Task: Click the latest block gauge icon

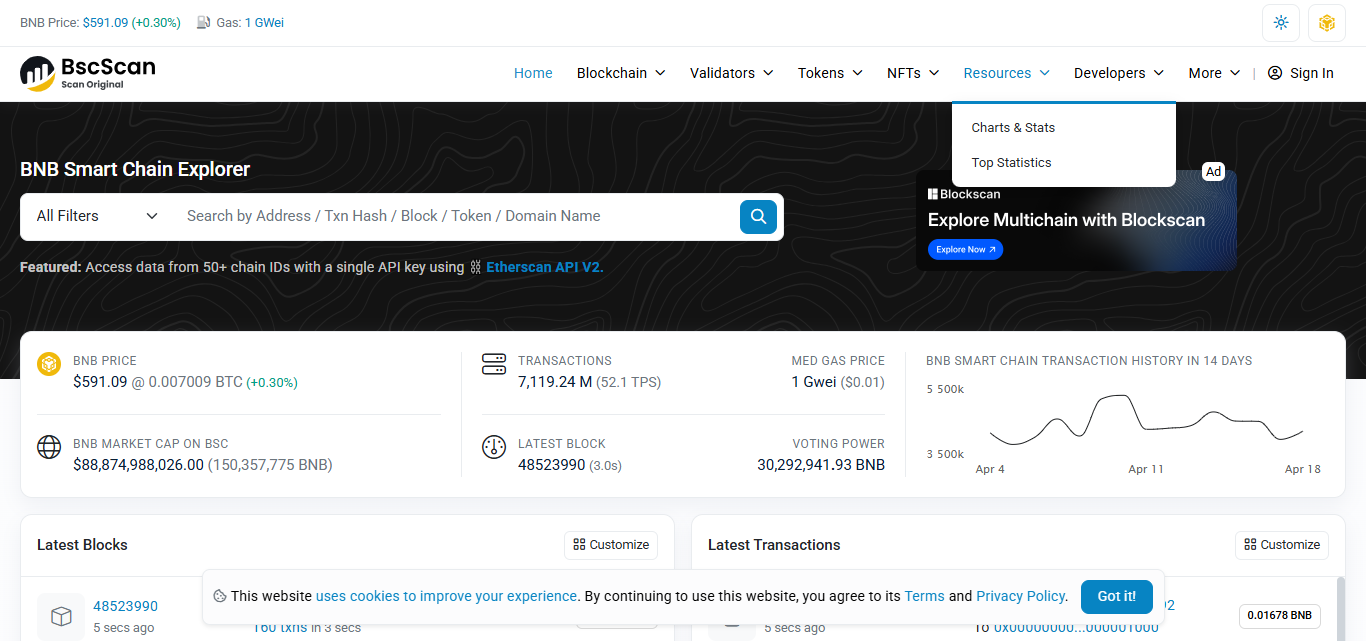Action: pyautogui.click(x=494, y=447)
